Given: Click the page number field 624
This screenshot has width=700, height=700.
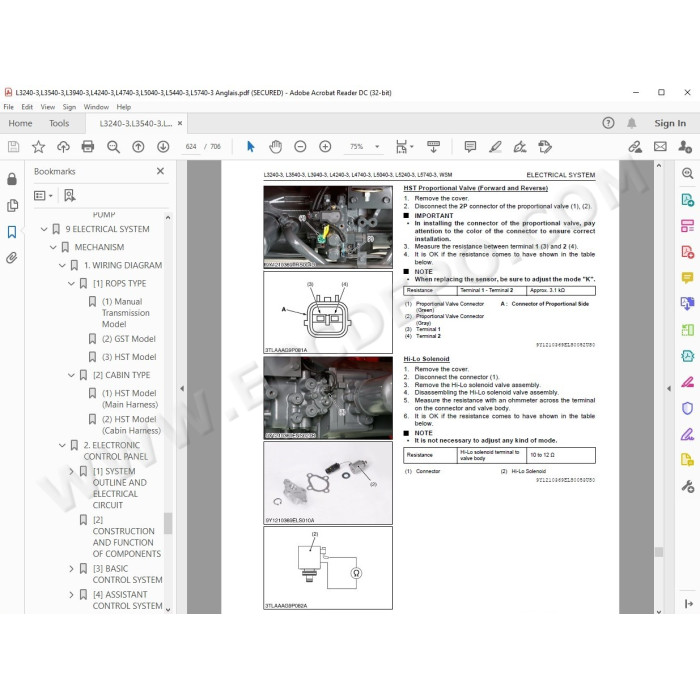Looking at the screenshot, I should coord(191,146).
